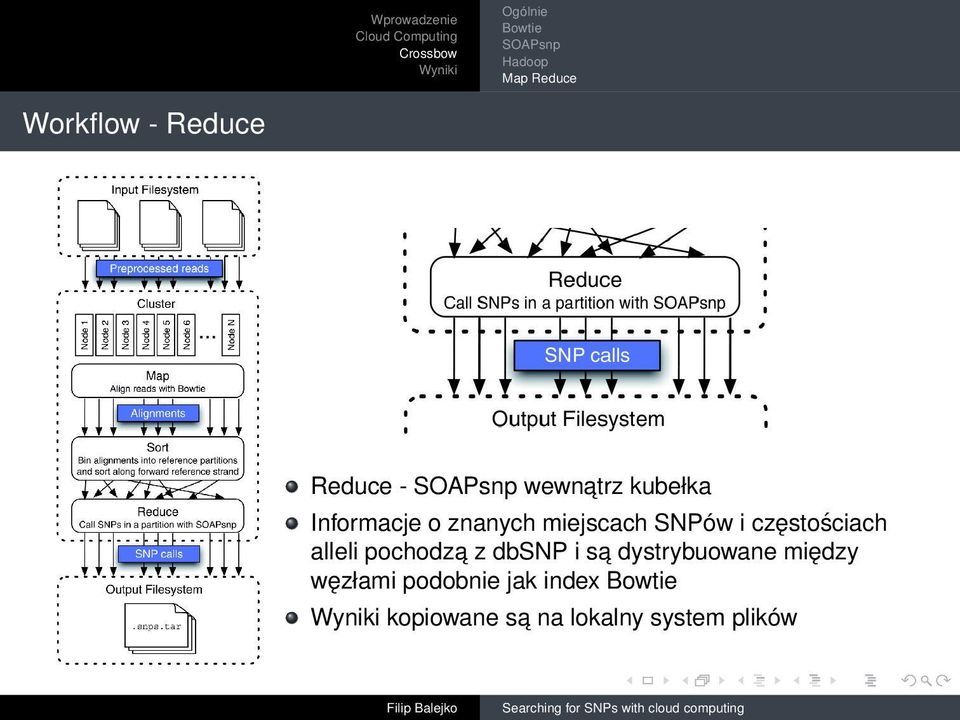Click the Node N box in Cluster
Screen dimensions: 960x720
[231, 334]
